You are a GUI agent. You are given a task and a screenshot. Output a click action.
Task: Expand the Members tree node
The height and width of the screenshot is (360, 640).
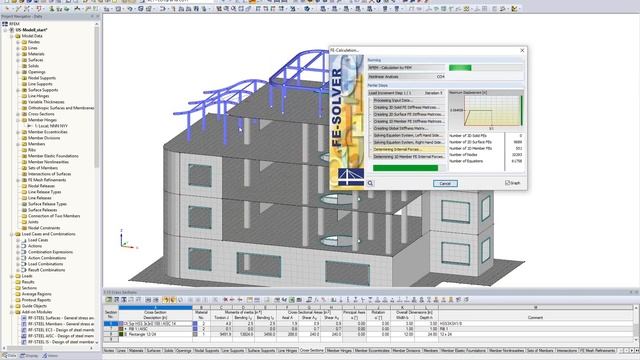pos(18,144)
